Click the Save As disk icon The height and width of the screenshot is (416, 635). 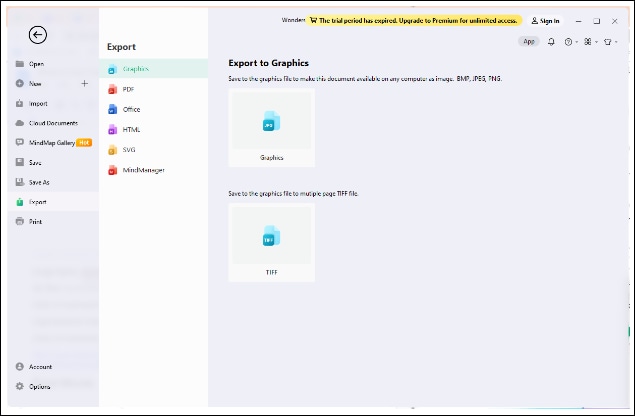coord(19,182)
